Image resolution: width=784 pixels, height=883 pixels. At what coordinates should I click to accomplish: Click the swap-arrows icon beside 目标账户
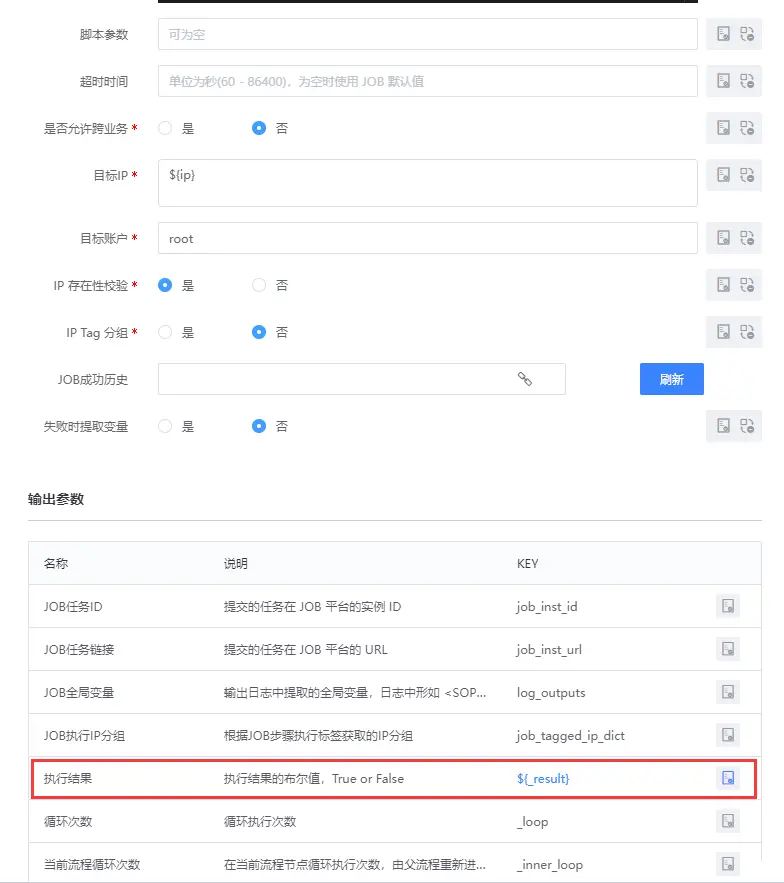click(x=747, y=238)
